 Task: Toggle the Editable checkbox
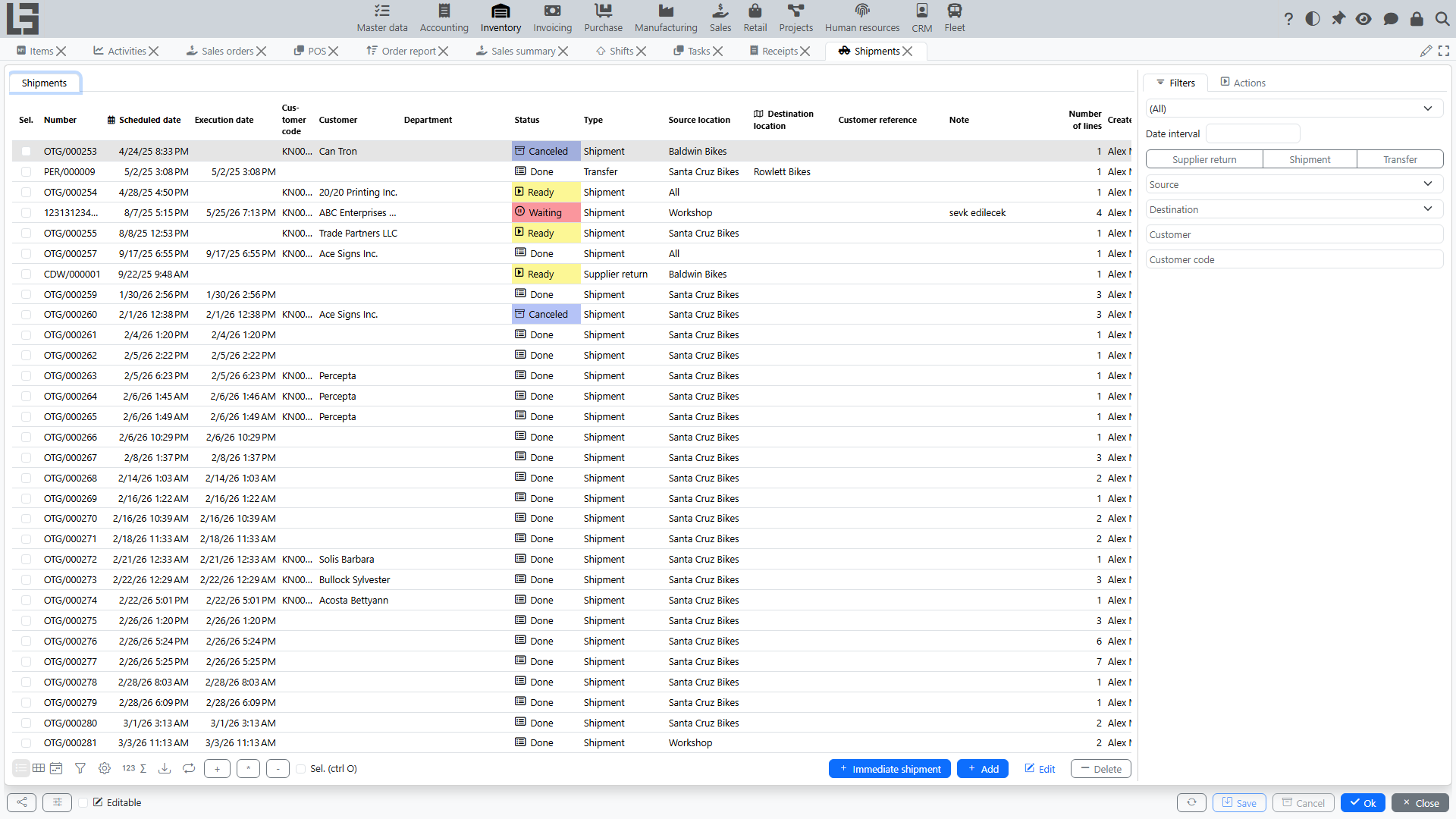coord(83,803)
